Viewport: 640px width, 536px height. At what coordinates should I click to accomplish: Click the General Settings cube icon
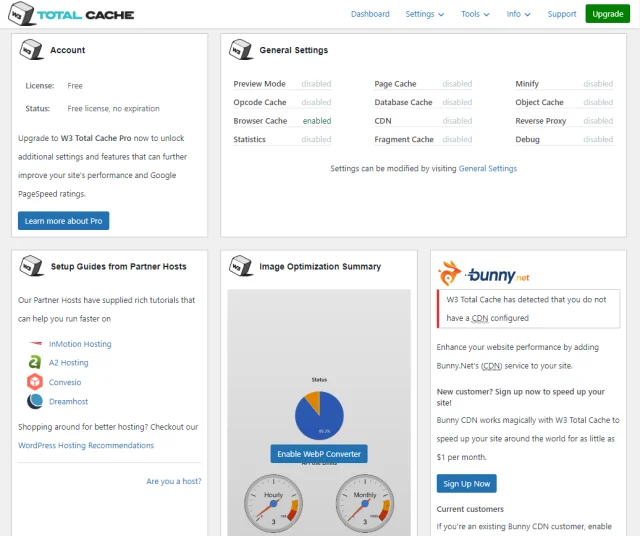(x=240, y=50)
